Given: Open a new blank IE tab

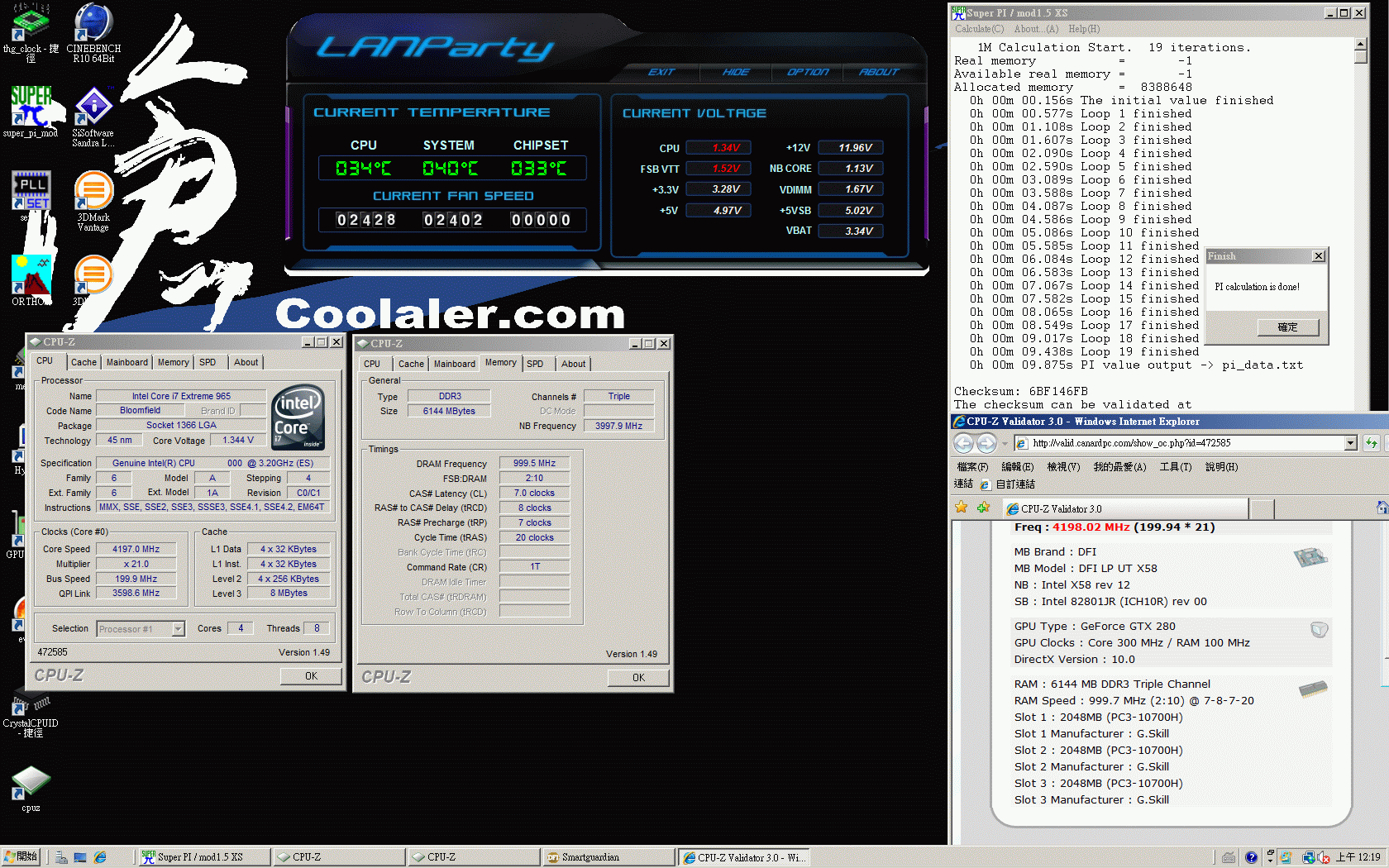Looking at the screenshot, I should click(1262, 508).
